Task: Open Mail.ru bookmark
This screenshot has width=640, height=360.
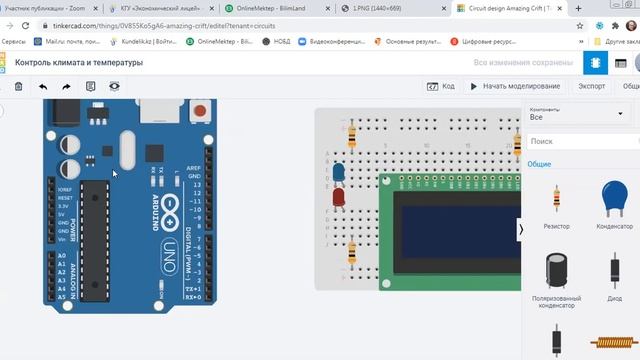Action: coord(67,41)
